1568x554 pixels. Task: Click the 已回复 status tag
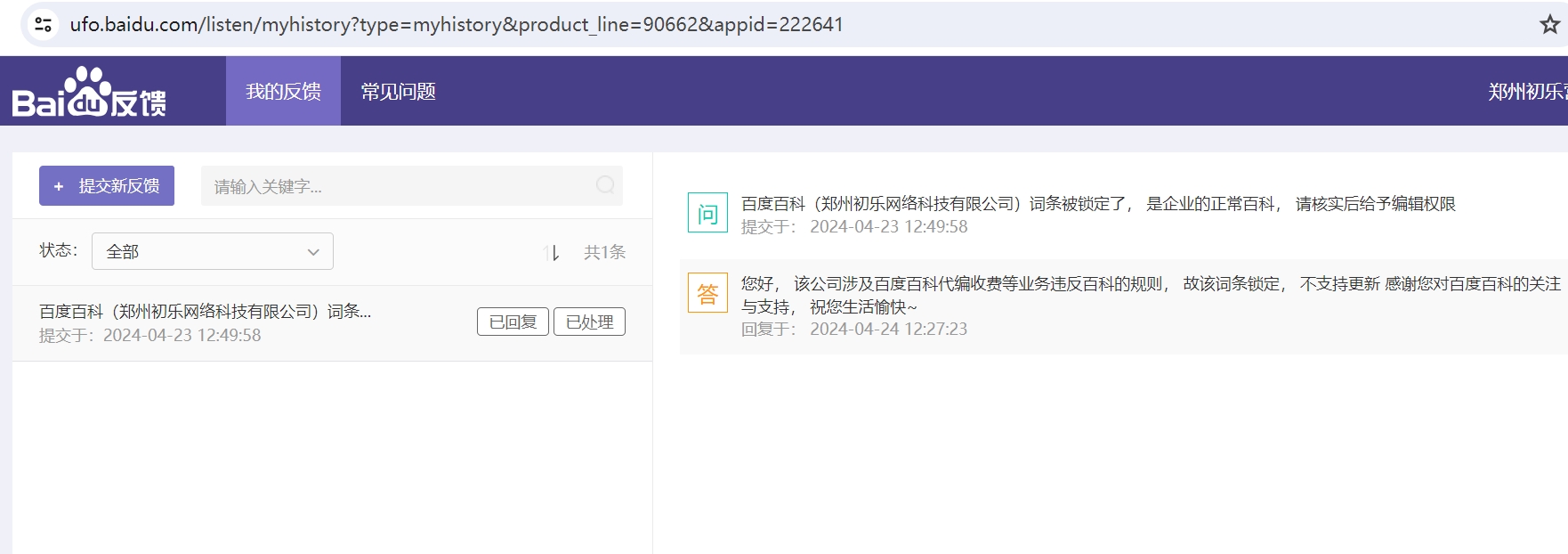point(513,322)
